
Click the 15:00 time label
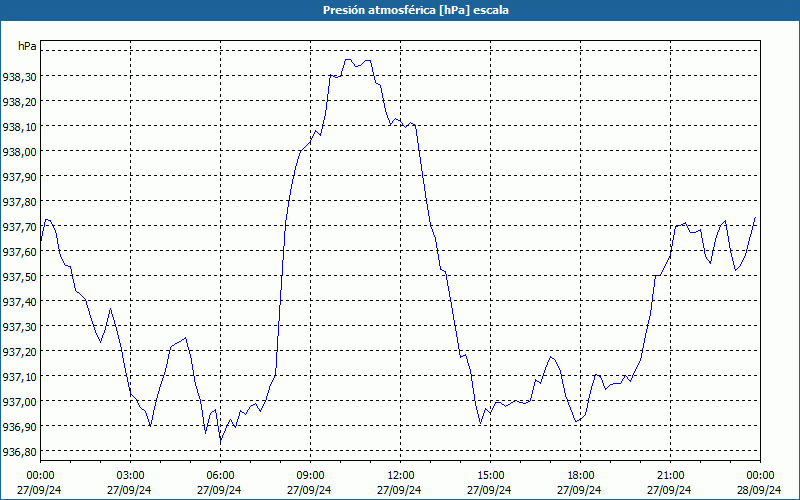[x=490, y=476]
